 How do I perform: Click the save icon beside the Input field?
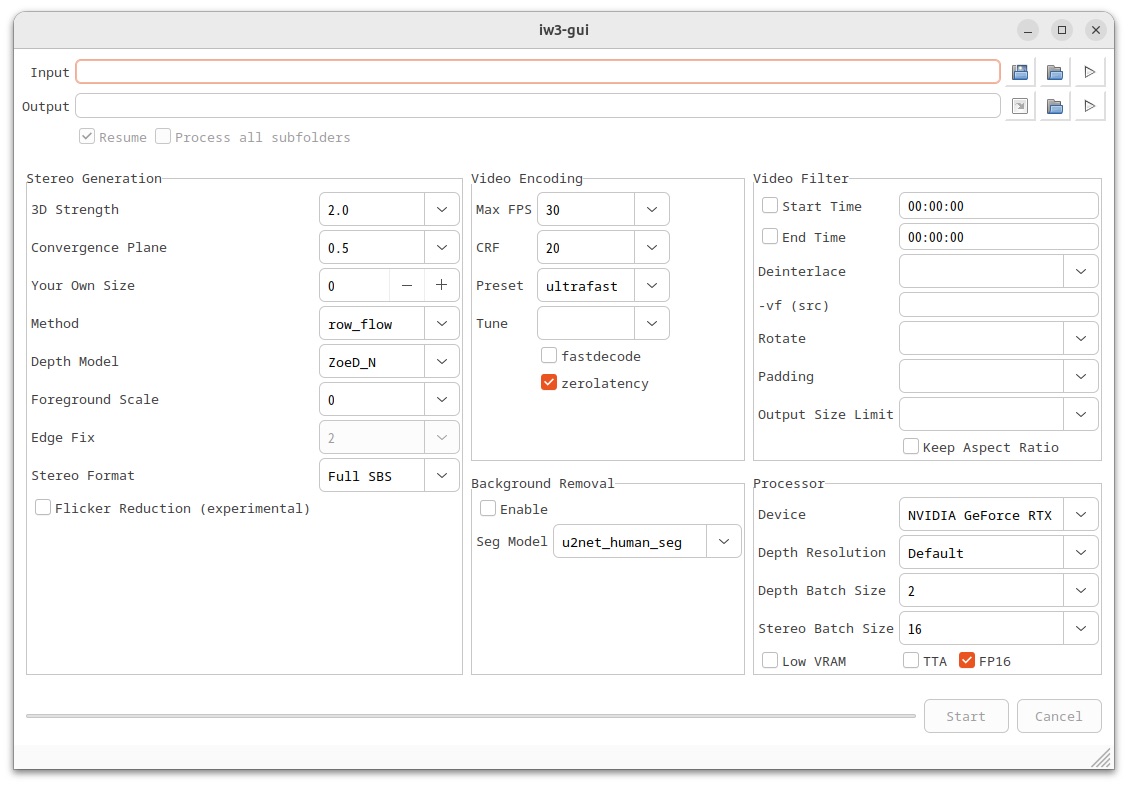click(1019, 72)
